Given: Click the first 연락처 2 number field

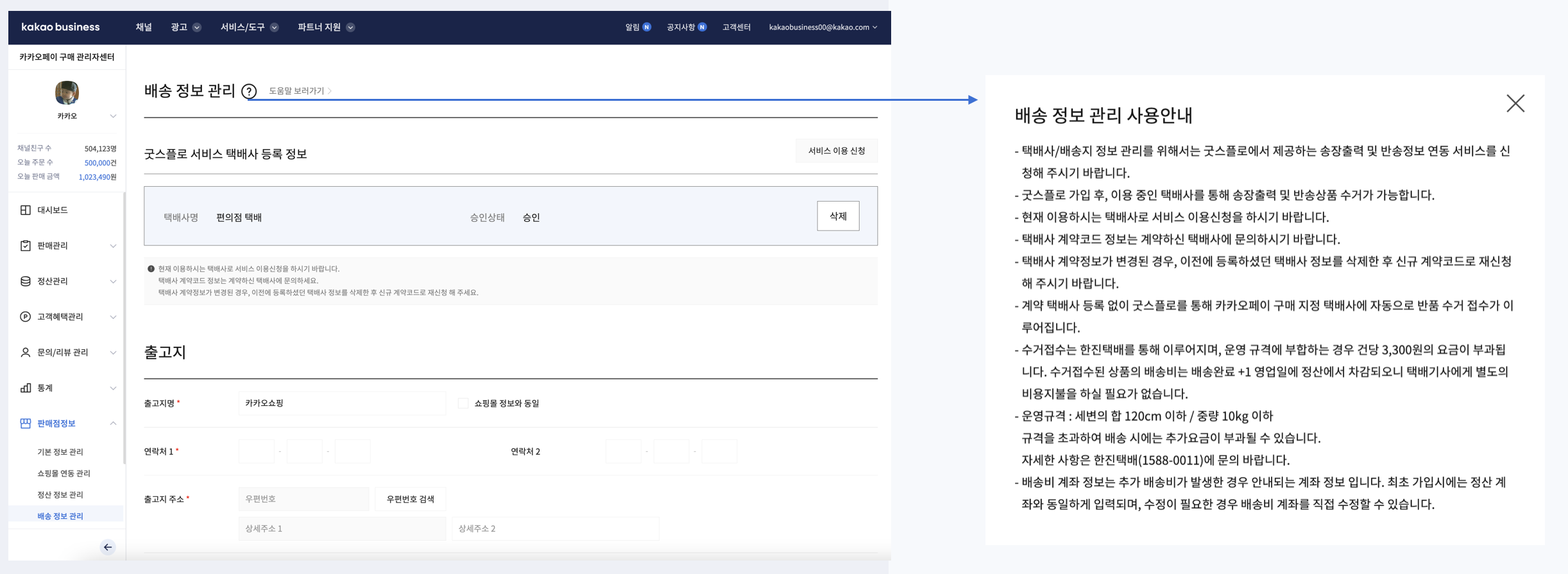Looking at the screenshot, I should (623, 451).
